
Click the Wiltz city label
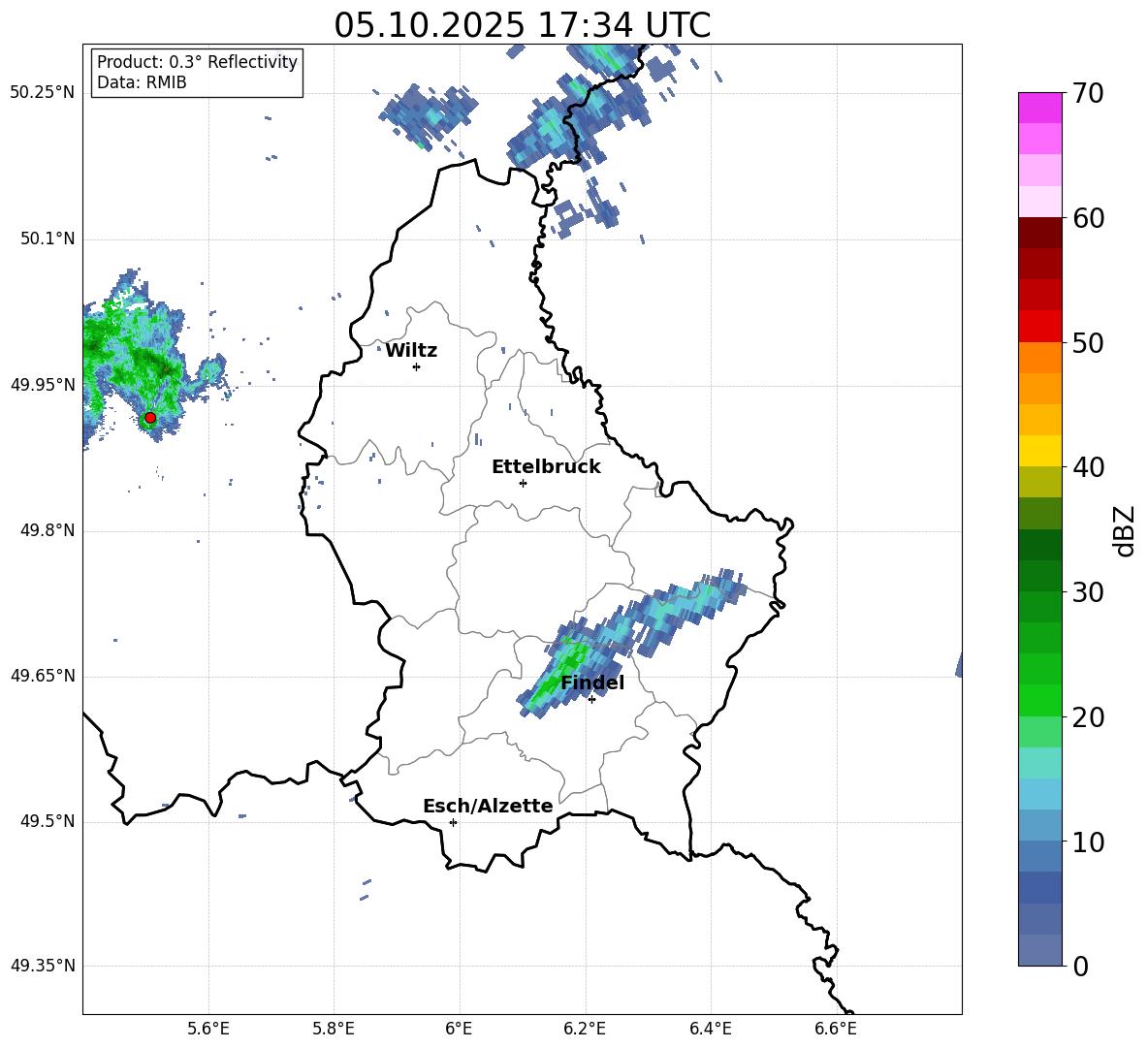[411, 351]
